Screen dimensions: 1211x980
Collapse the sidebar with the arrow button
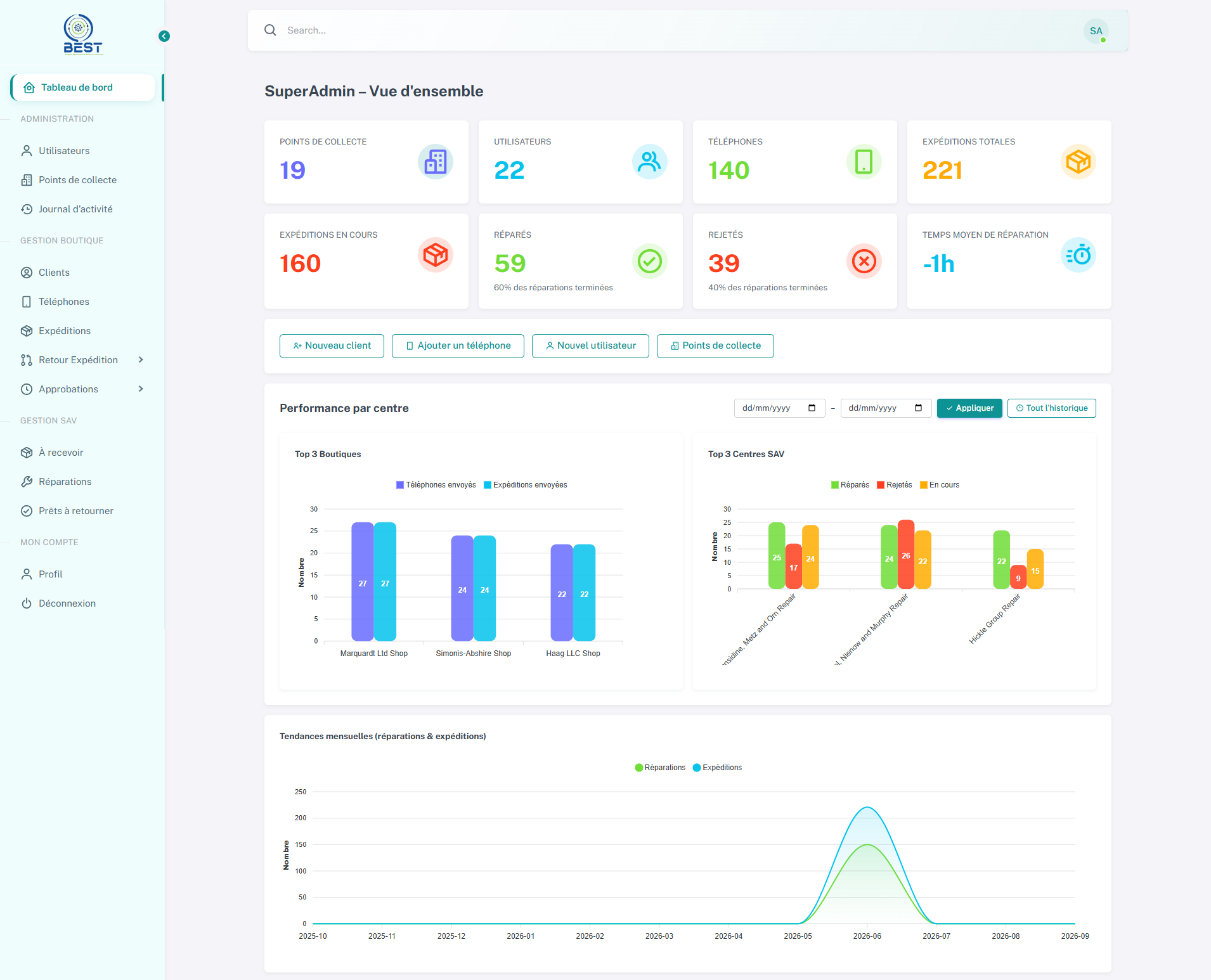[x=164, y=36]
